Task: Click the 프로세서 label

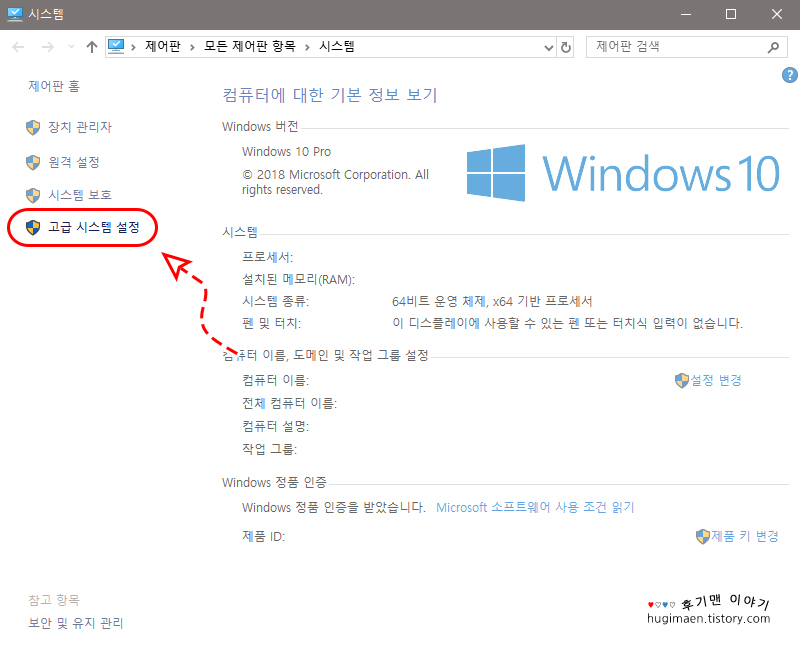Action: [267, 257]
